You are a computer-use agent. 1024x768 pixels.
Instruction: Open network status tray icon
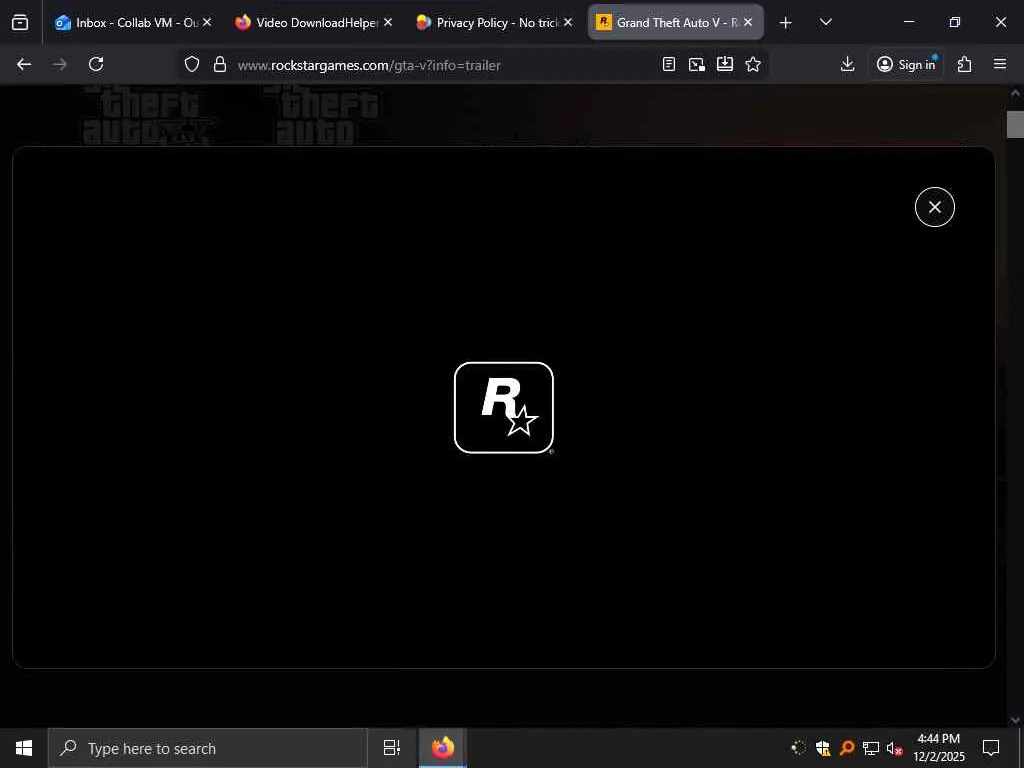tap(871, 748)
